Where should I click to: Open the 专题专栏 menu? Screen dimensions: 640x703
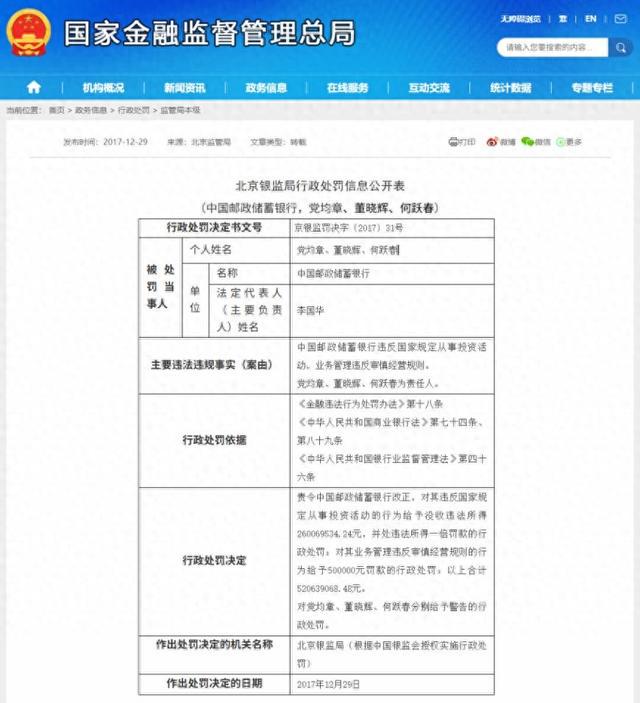point(592,88)
